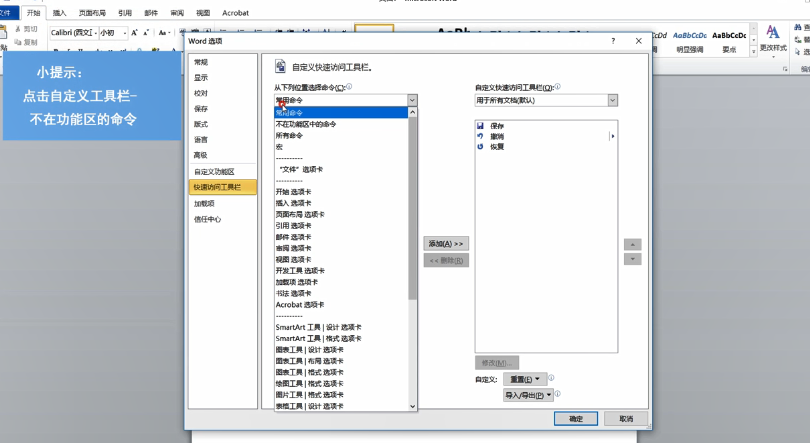Expand the styles gallery more arrow
This screenshot has height=443, width=810.
pyautogui.click(x=754, y=52)
